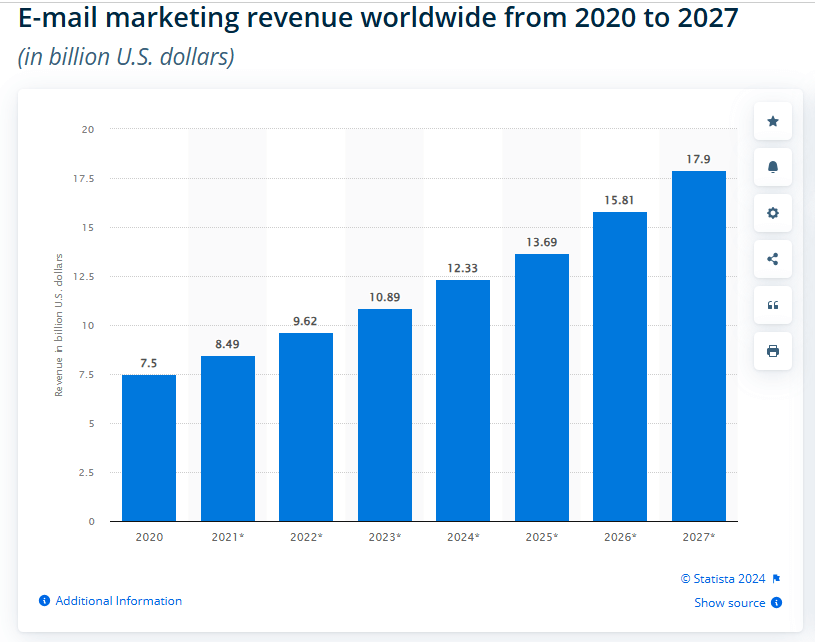Click the star favorite icon
Viewport: 815px width, 642px height.
click(x=772, y=121)
